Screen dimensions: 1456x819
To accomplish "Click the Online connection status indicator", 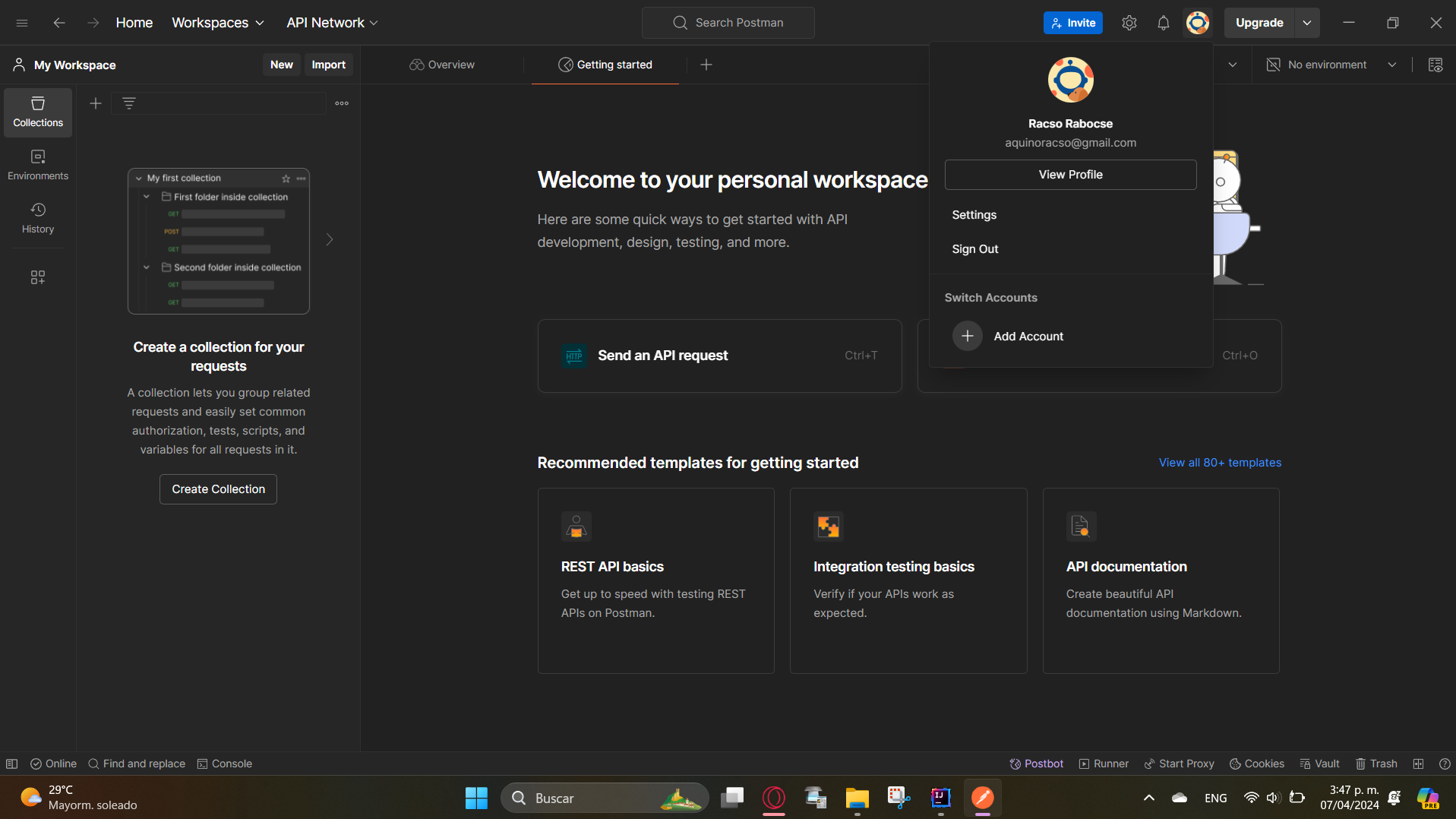I will [x=53, y=764].
